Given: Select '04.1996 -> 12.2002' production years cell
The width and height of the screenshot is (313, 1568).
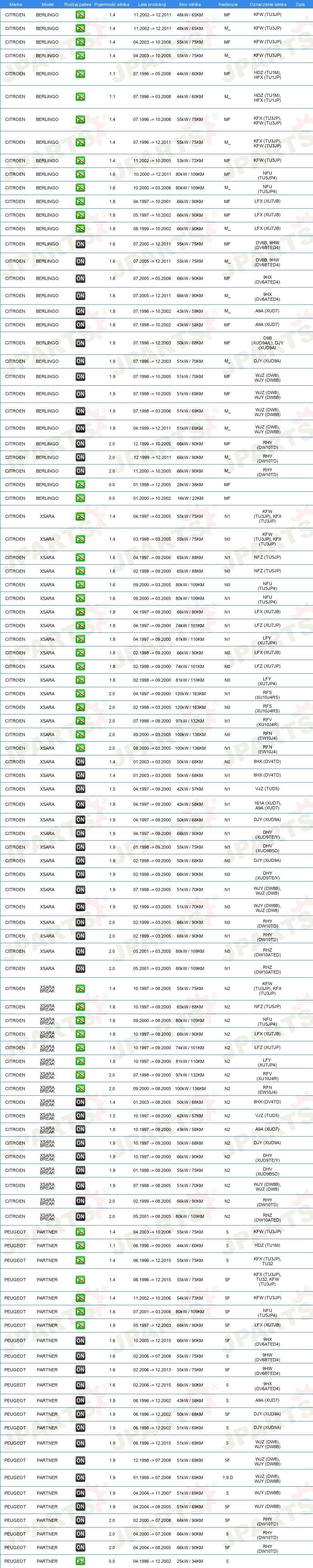Looking at the screenshot, I should [x=152, y=1561].
